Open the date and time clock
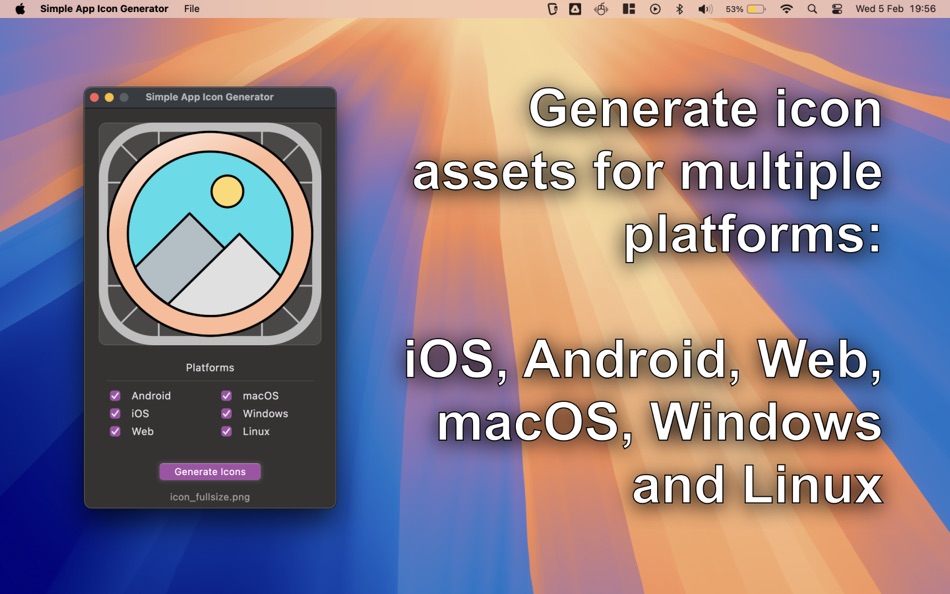Image resolution: width=950 pixels, height=594 pixels. tap(895, 8)
